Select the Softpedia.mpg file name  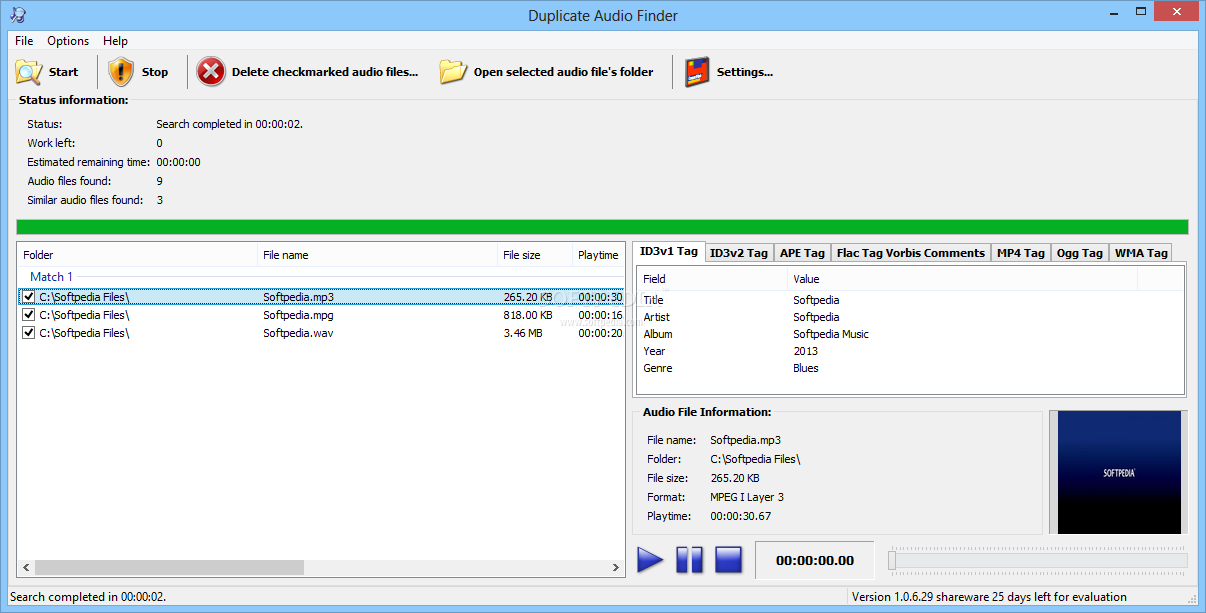point(298,315)
